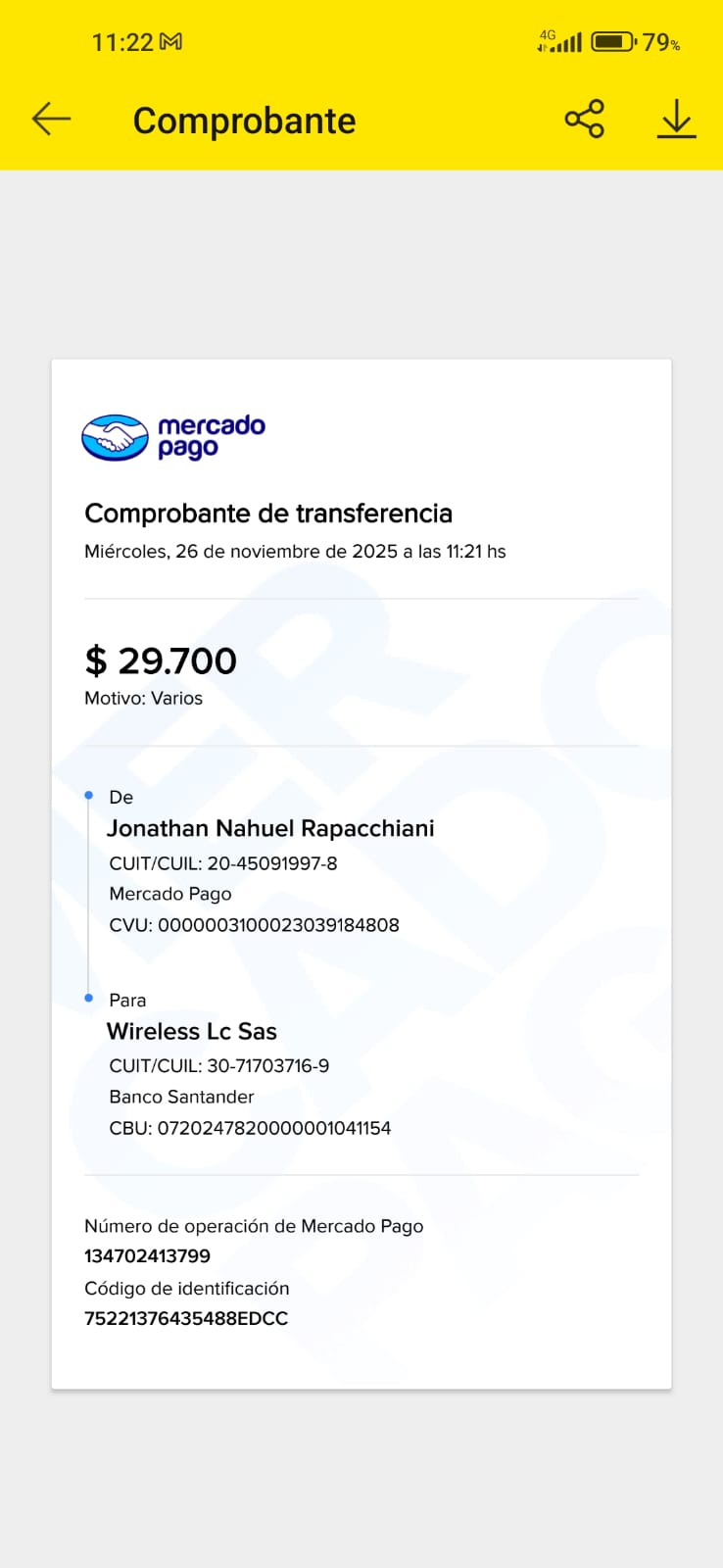Tap the share icon
The height and width of the screenshot is (1568, 723).
(x=584, y=120)
